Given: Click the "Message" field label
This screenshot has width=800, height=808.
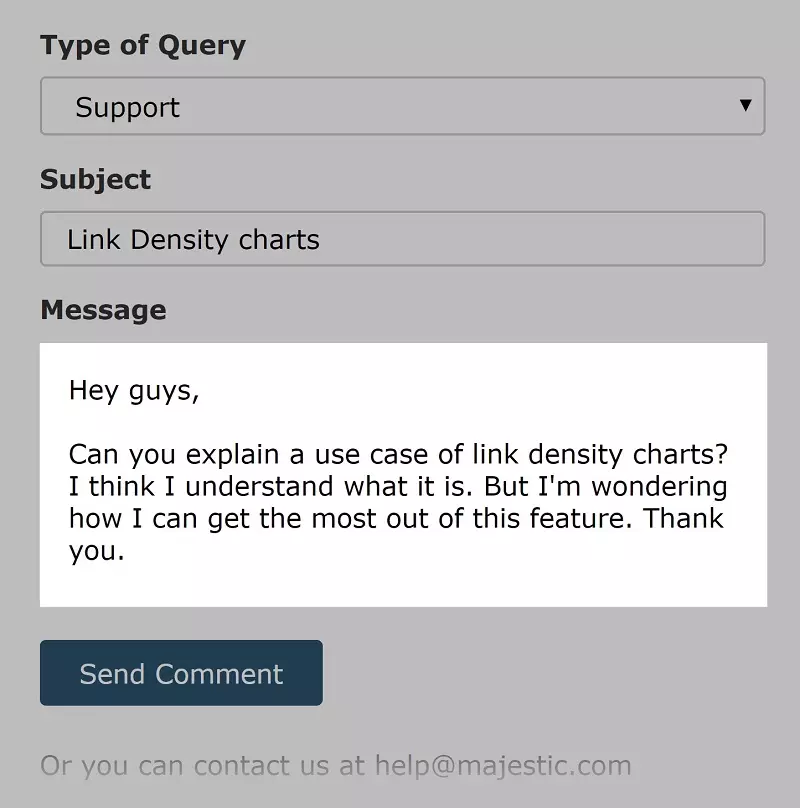Looking at the screenshot, I should click(x=103, y=310).
